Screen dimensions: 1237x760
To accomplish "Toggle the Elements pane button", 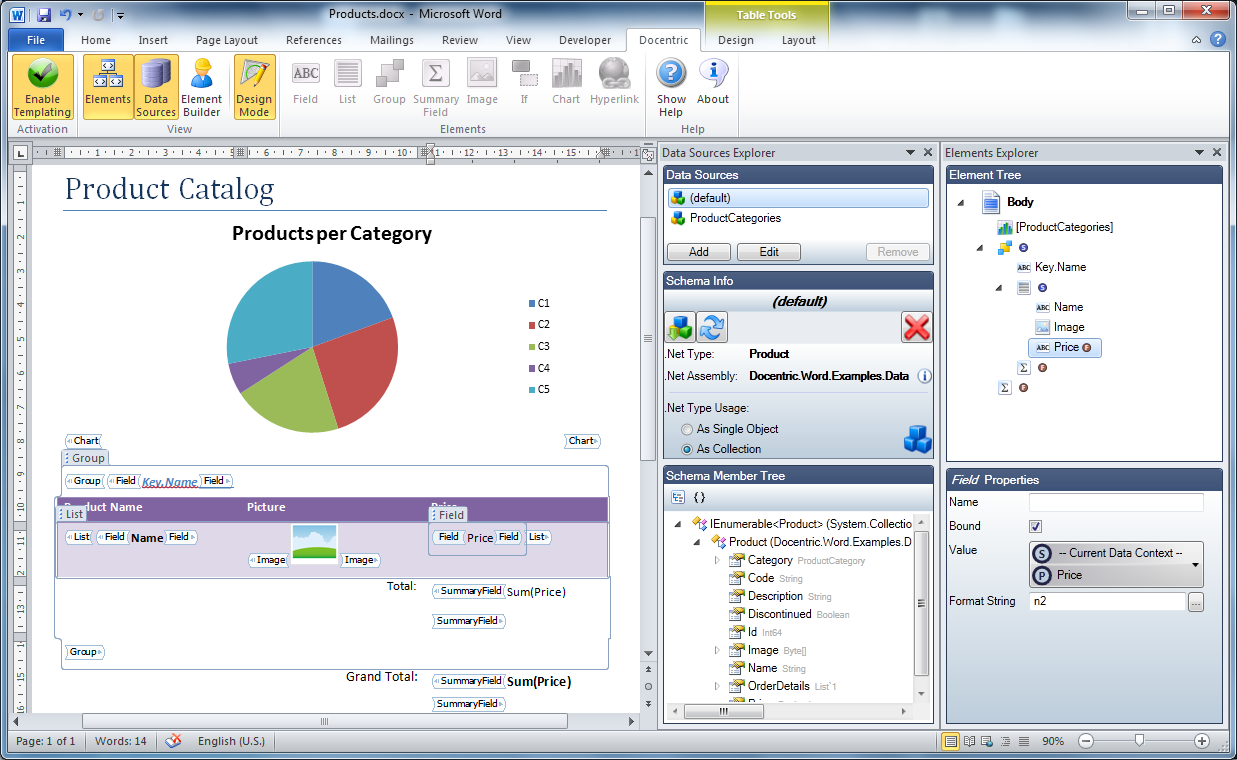I will 108,88.
